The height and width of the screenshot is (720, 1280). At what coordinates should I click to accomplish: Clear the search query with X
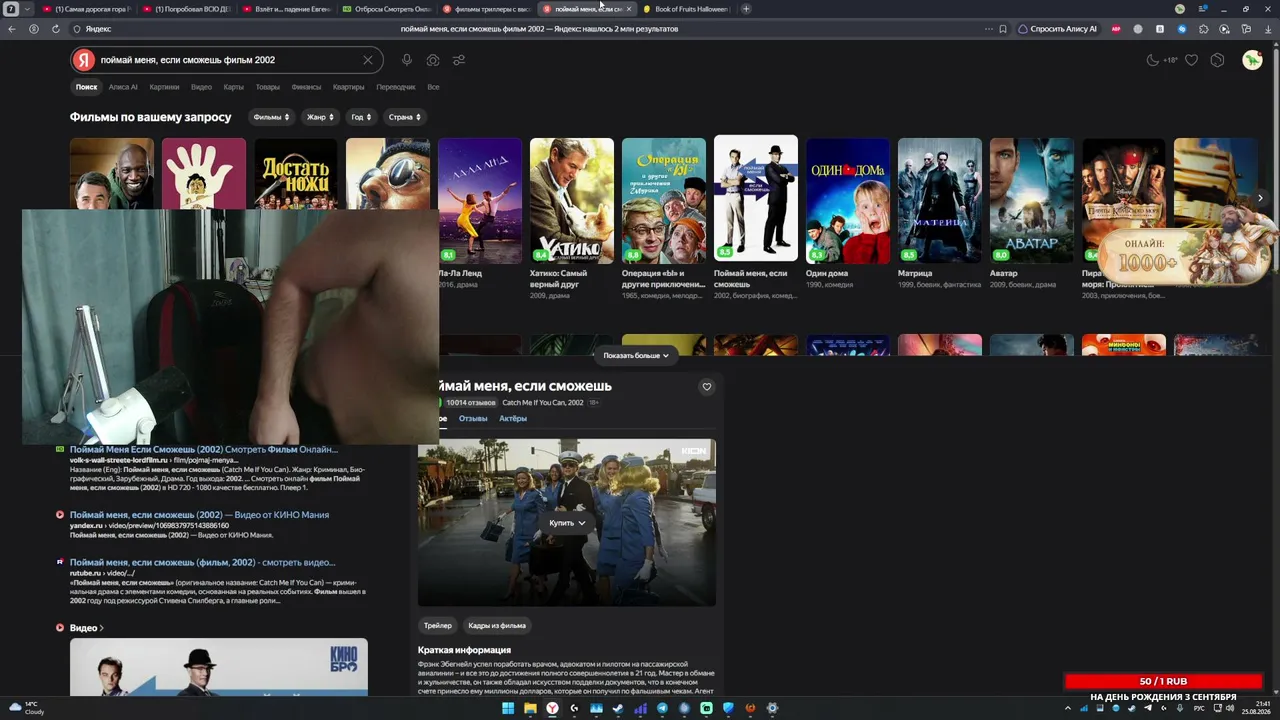pyautogui.click(x=368, y=60)
